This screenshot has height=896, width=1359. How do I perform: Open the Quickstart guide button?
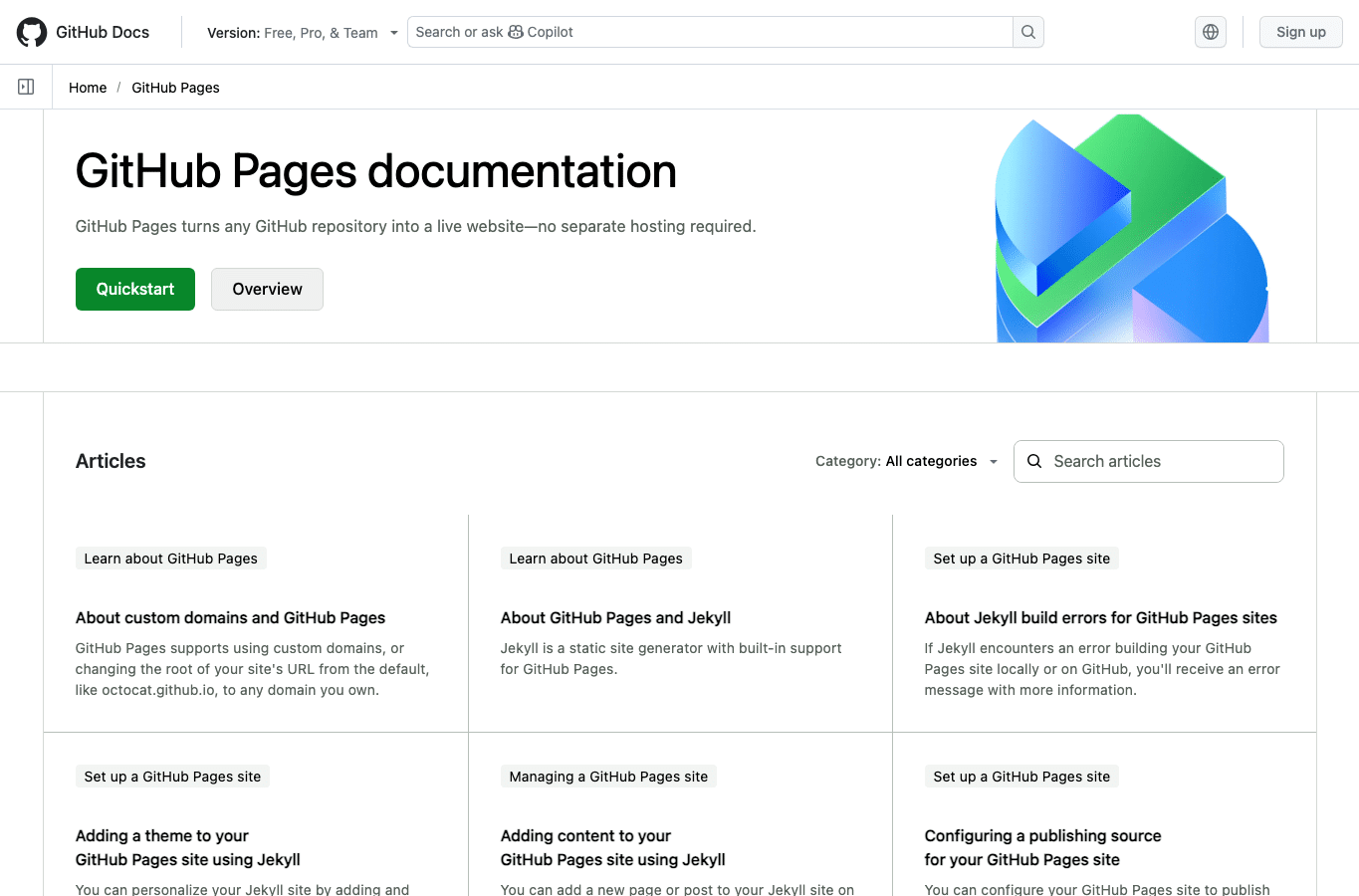[135, 289]
